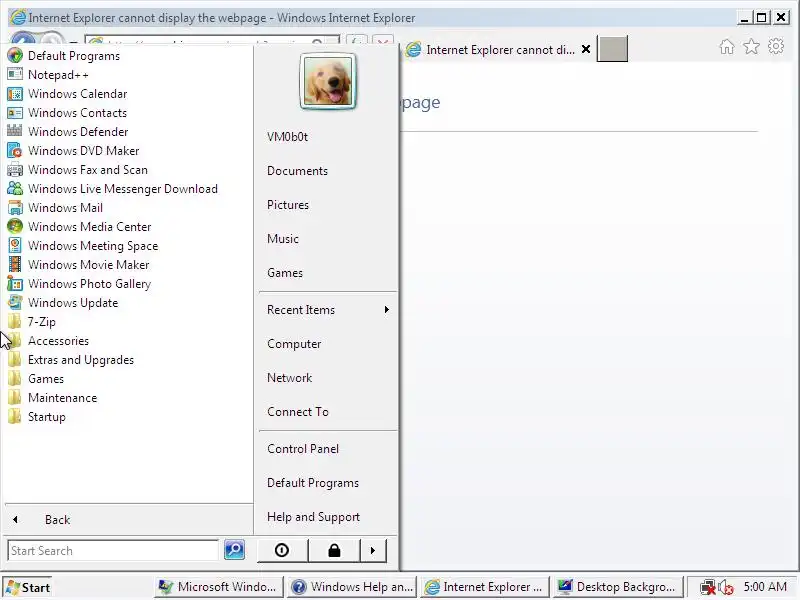800x600 pixels.
Task: Run Windows Update
Action: [x=63, y=303]
